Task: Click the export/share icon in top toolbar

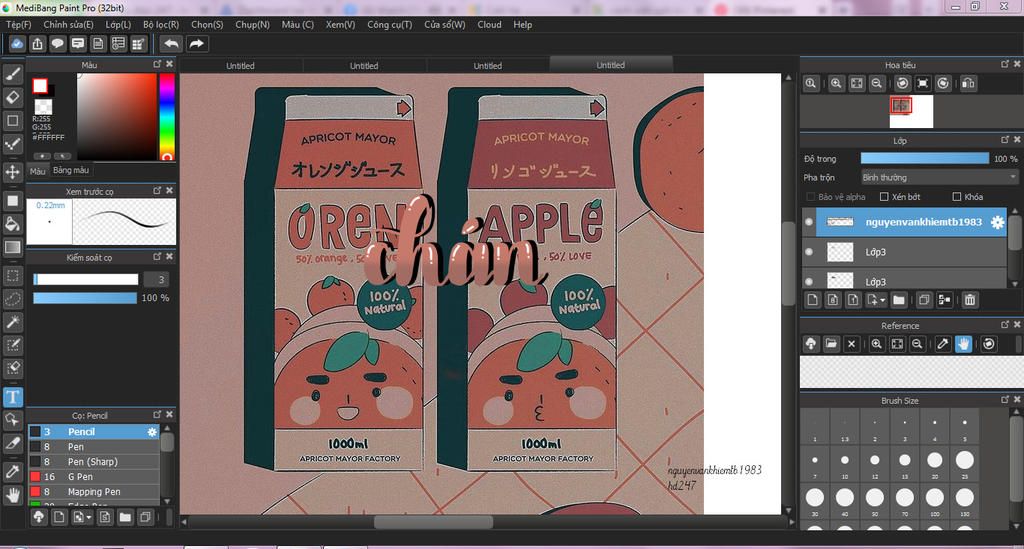Action: 37,44
